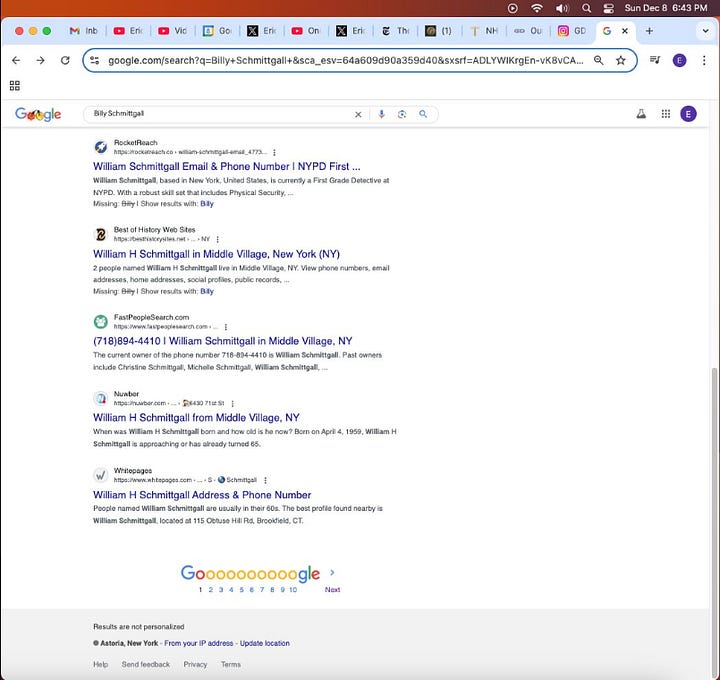This screenshot has width=720, height=680.
Task: Go to results page 5
Action: tap(242, 590)
